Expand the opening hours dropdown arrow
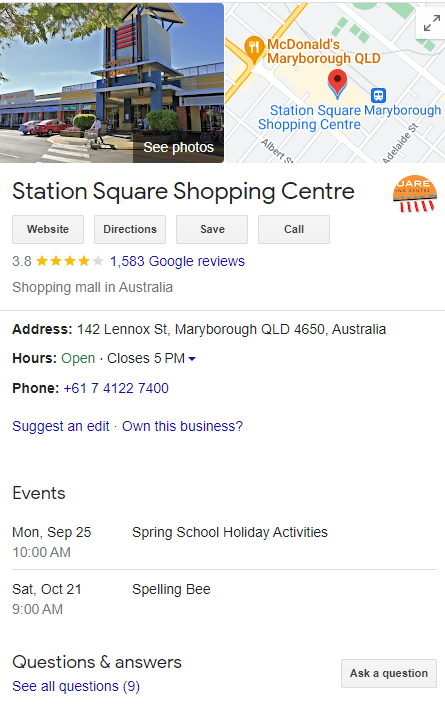This screenshot has height=705, width=445. 192,359
